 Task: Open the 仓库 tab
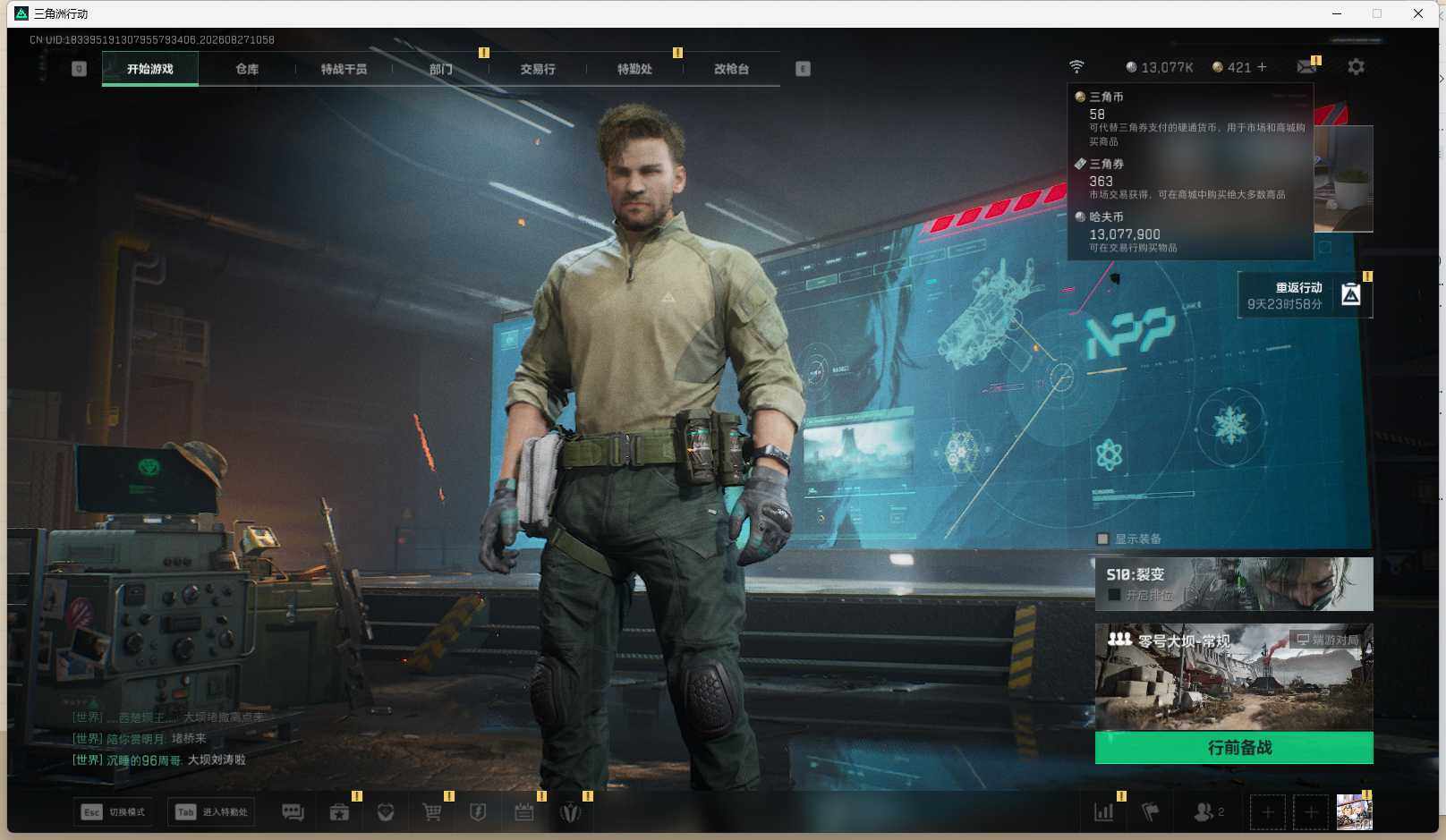tap(247, 69)
